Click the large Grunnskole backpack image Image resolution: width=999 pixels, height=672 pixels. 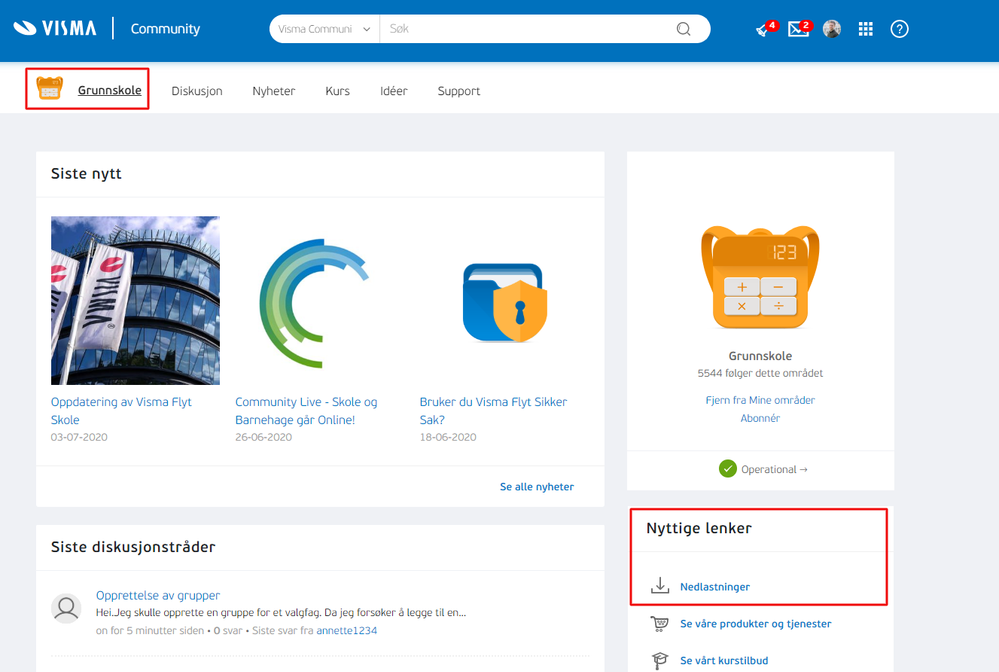coord(760,277)
